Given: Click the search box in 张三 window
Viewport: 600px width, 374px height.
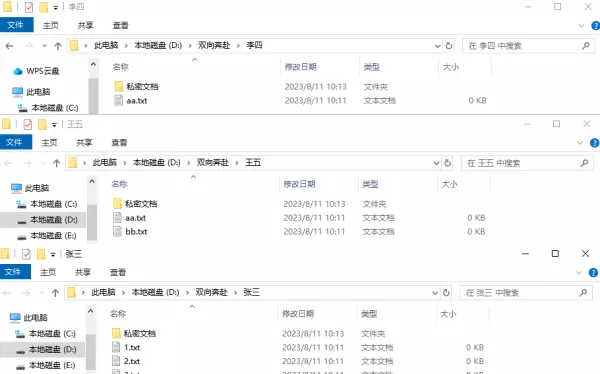Looking at the screenshot, I should [526, 293].
